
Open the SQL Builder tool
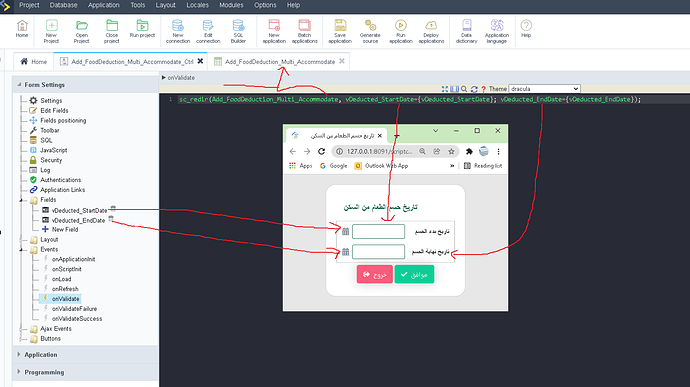point(238,31)
